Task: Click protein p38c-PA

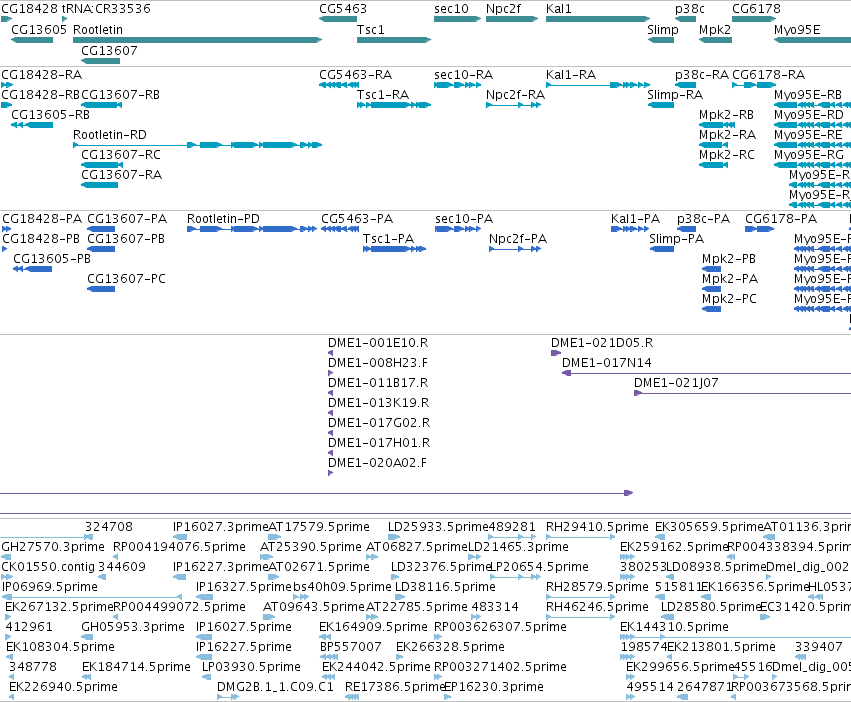Action: 687,229
